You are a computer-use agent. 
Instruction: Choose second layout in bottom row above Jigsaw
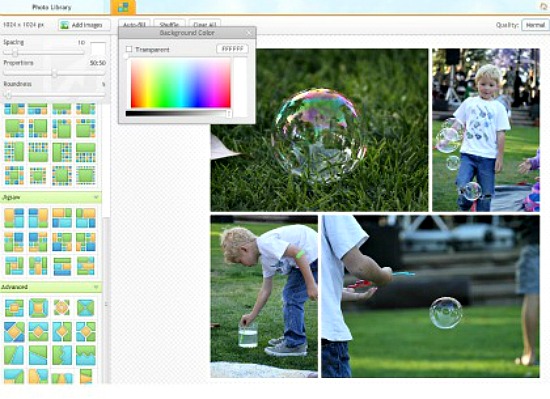[38, 175]
